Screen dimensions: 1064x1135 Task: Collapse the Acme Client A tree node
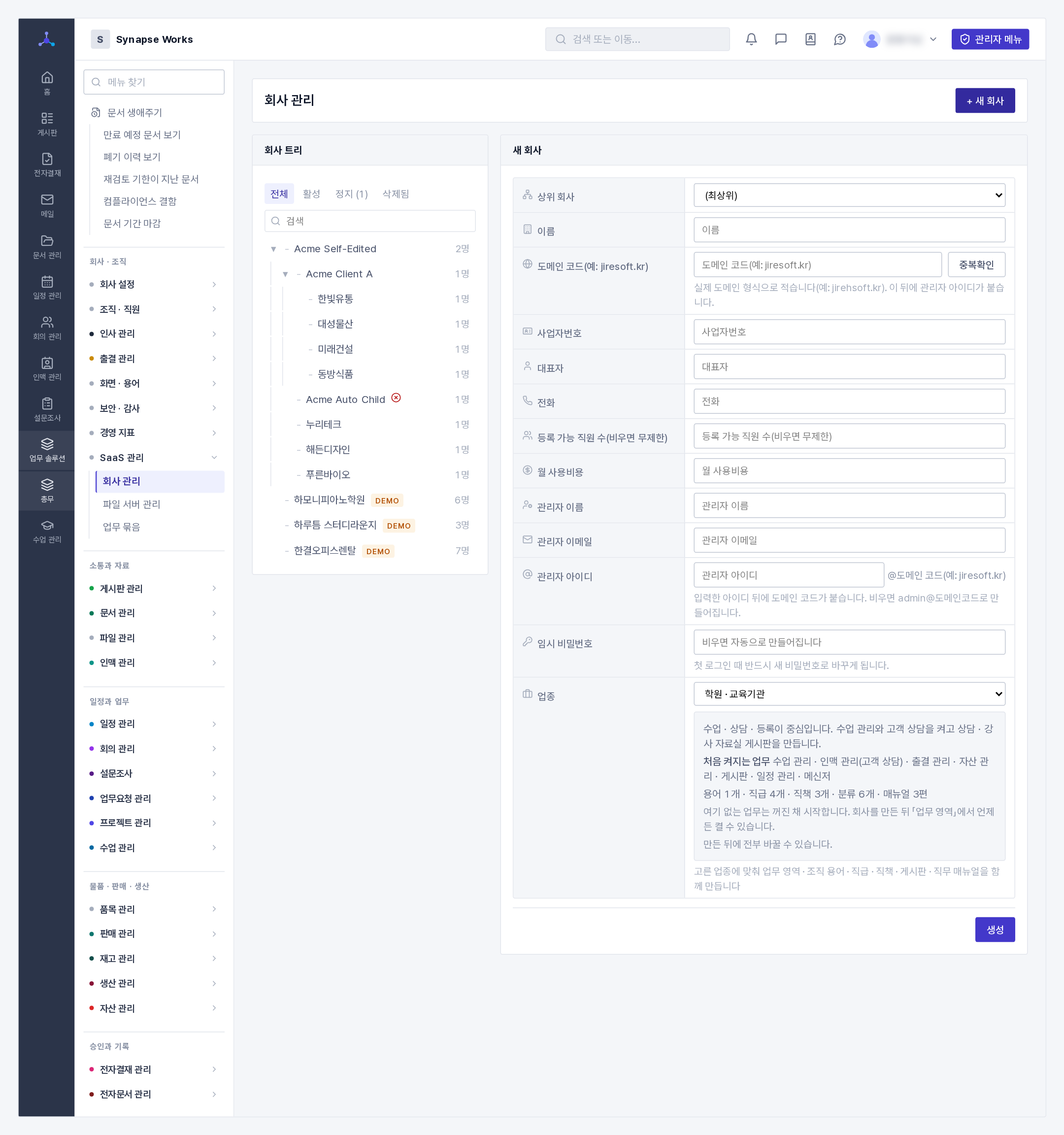[x=285, y=274]
